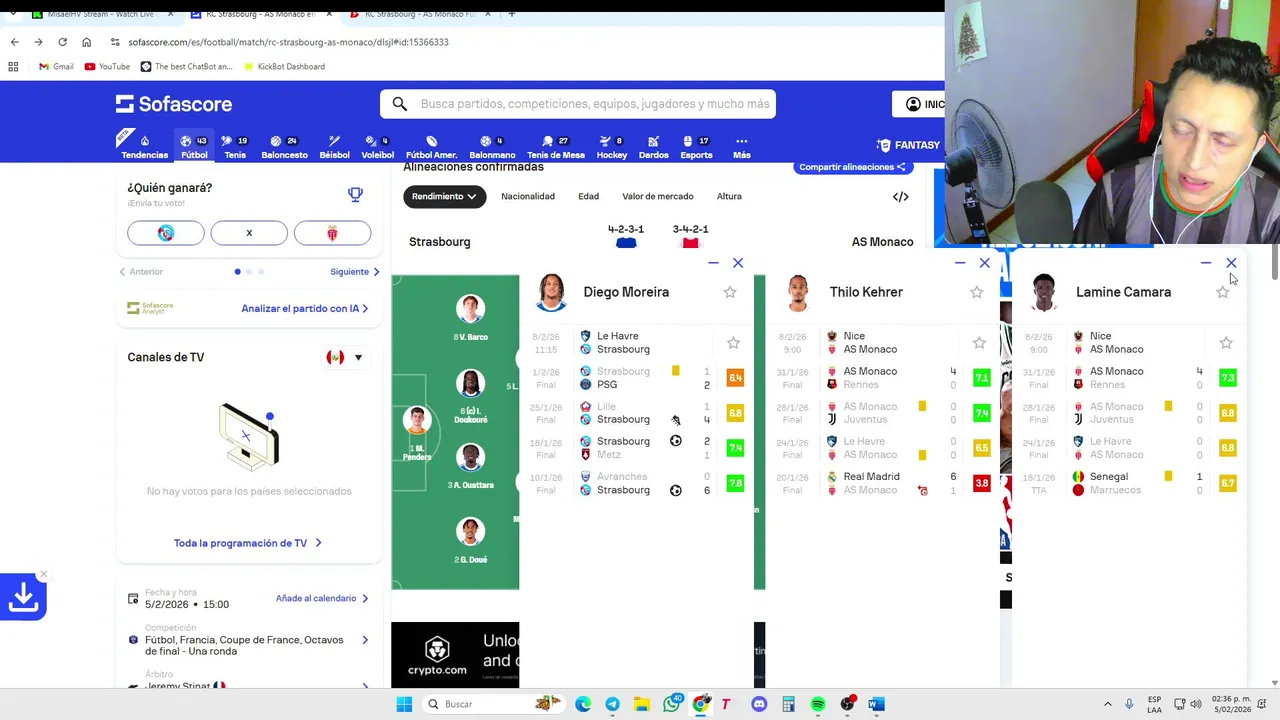The width and height of the screenshot is (1280, 720).
Task: Vote for AS Monaco to win
Action: (x=332, y=233)
